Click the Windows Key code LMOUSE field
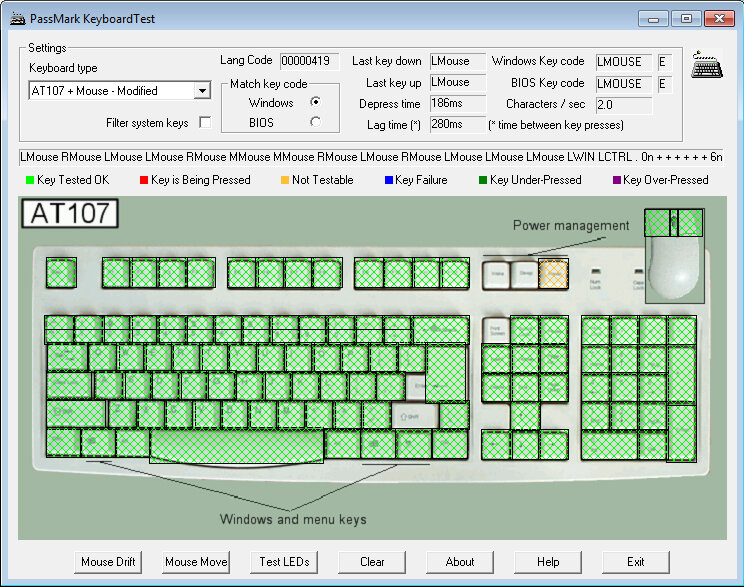The image size is (744, 587). coord(624,62)
